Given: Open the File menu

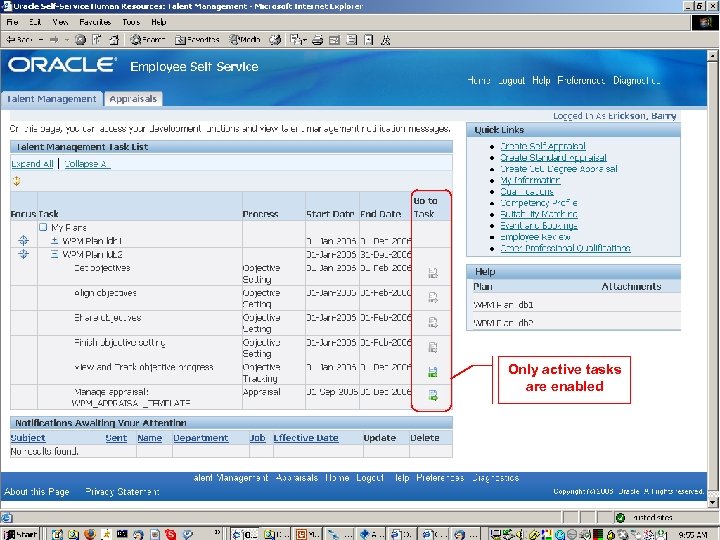Looking at the screenshot, I should 12,22.
